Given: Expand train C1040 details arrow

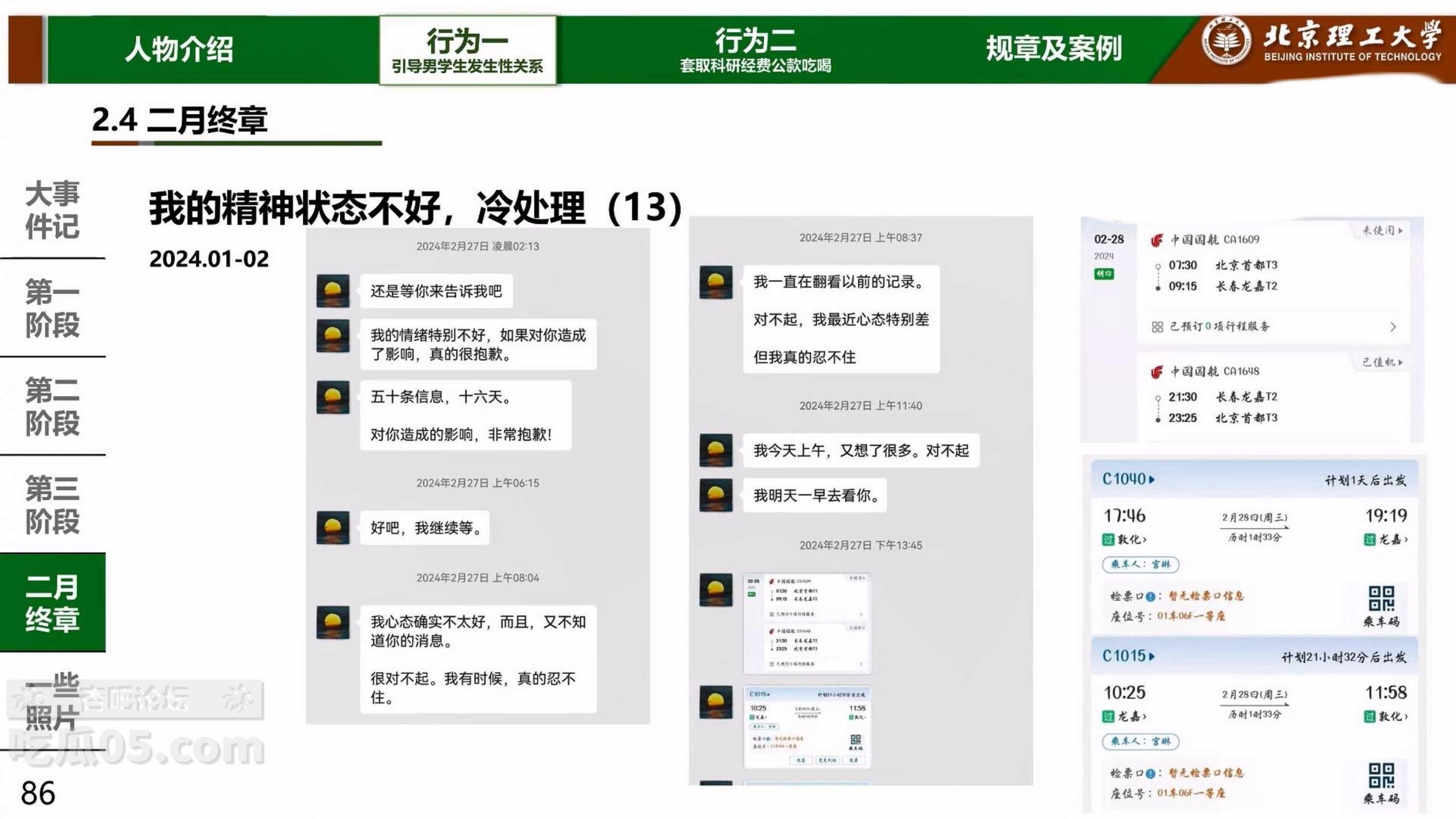Looking at the screenshot, I should pos(1152,480).
